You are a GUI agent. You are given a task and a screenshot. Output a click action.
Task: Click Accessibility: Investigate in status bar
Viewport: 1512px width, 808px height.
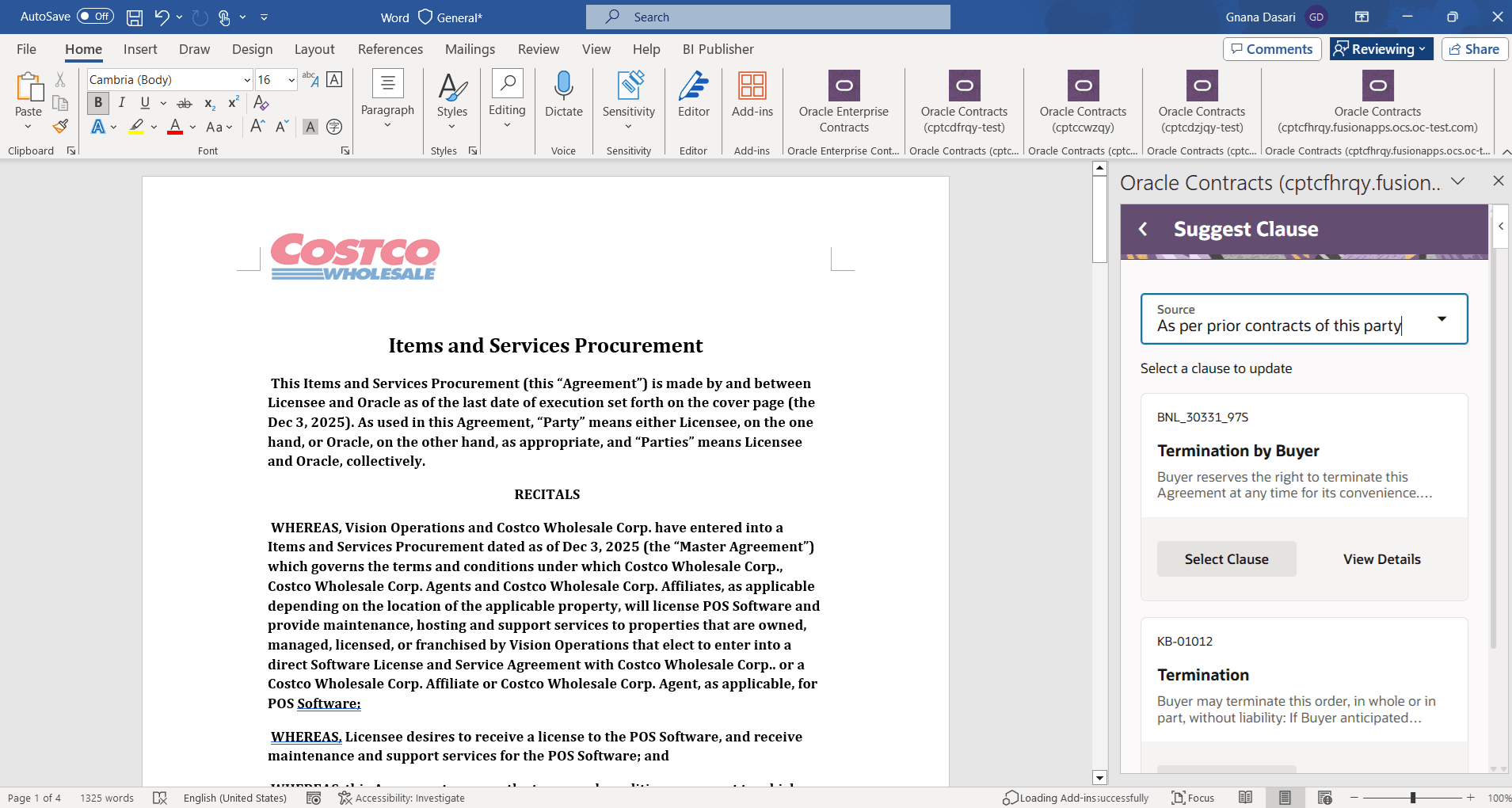coord(402,798)
